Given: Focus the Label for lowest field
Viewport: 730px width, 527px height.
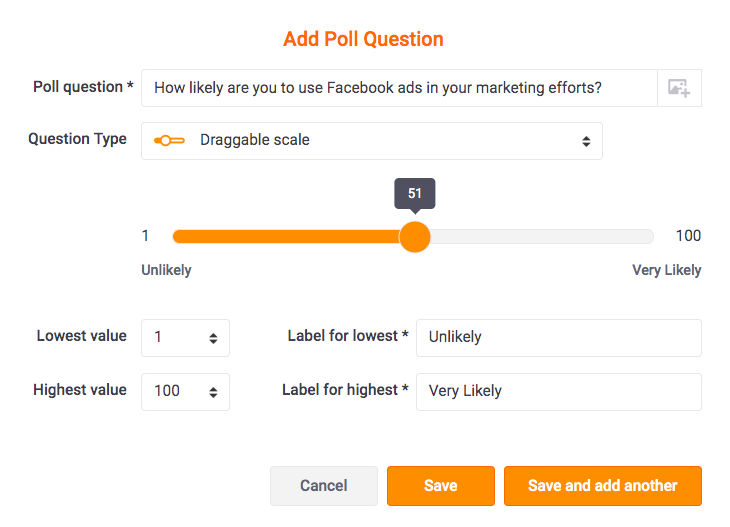Looking at the screenshot, I should (559, 338).
